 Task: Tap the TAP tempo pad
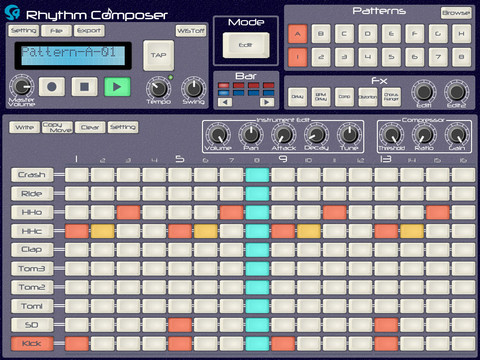pos(158,55)
